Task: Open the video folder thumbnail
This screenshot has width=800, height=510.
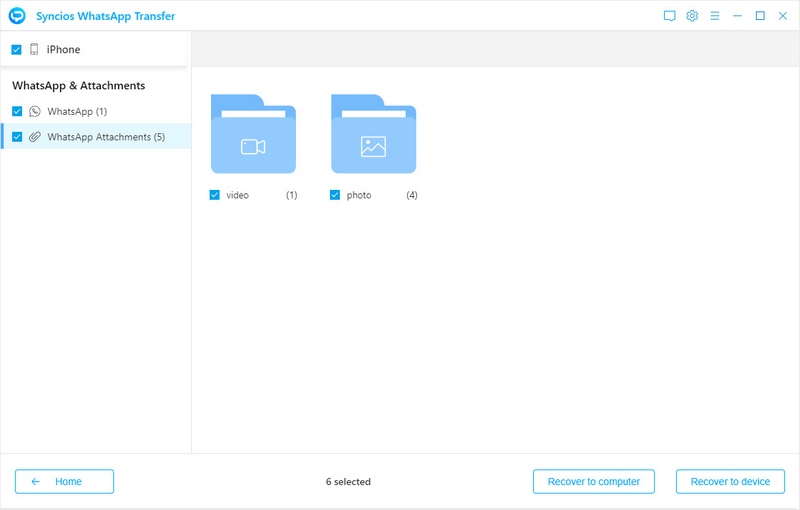Action: point(254,134)
